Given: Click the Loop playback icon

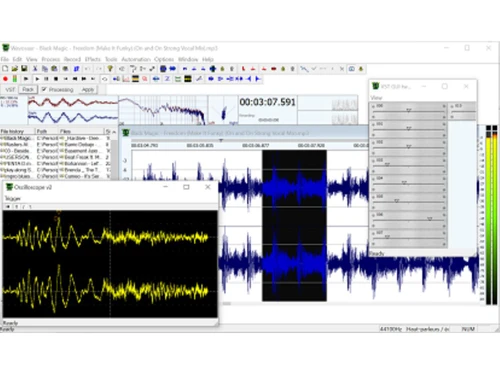Looking at the screenshot, I should [x=105, y=79].
